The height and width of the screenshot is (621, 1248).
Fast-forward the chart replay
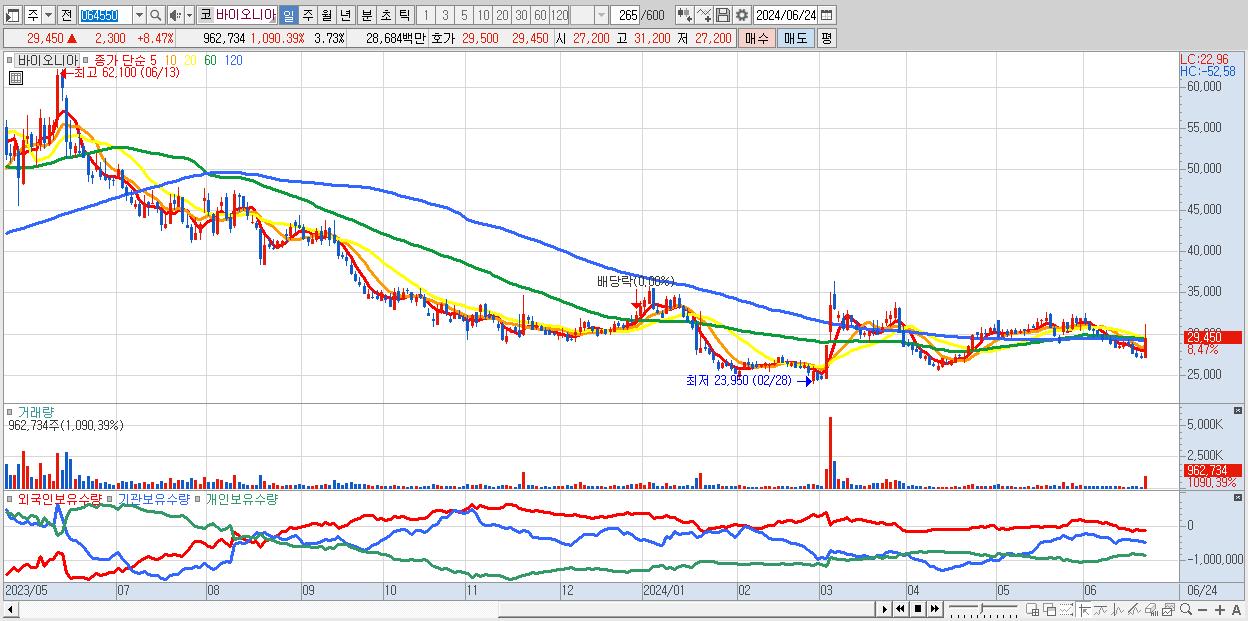click(935, 609)
